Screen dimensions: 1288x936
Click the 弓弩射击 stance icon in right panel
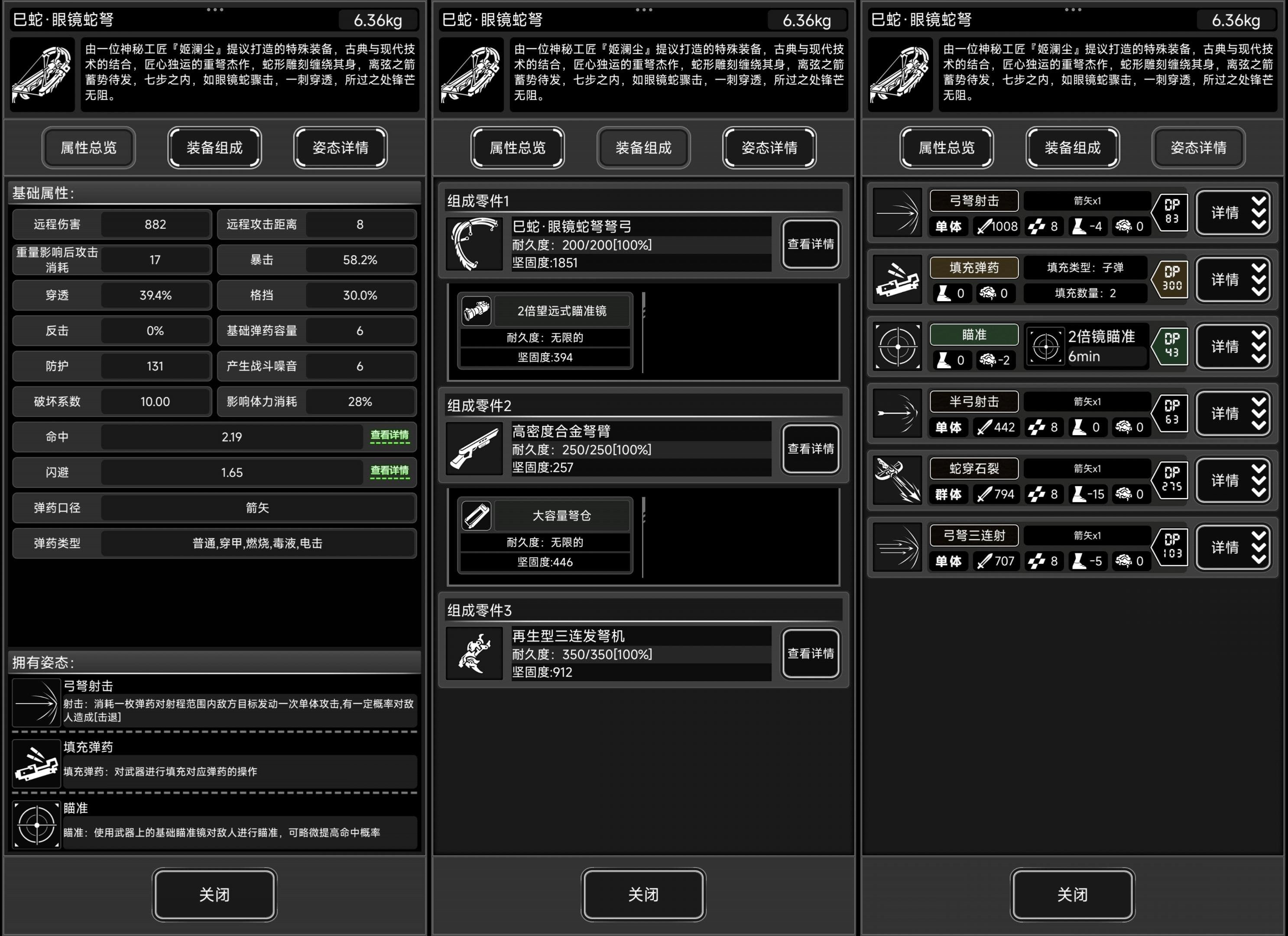click(897, 212)
